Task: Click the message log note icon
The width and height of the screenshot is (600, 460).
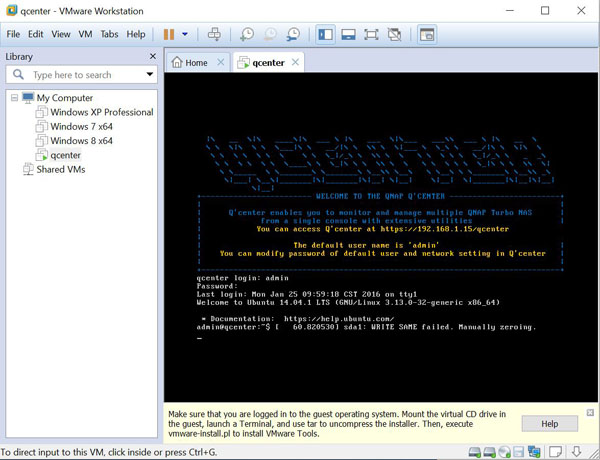Action: 557,452
